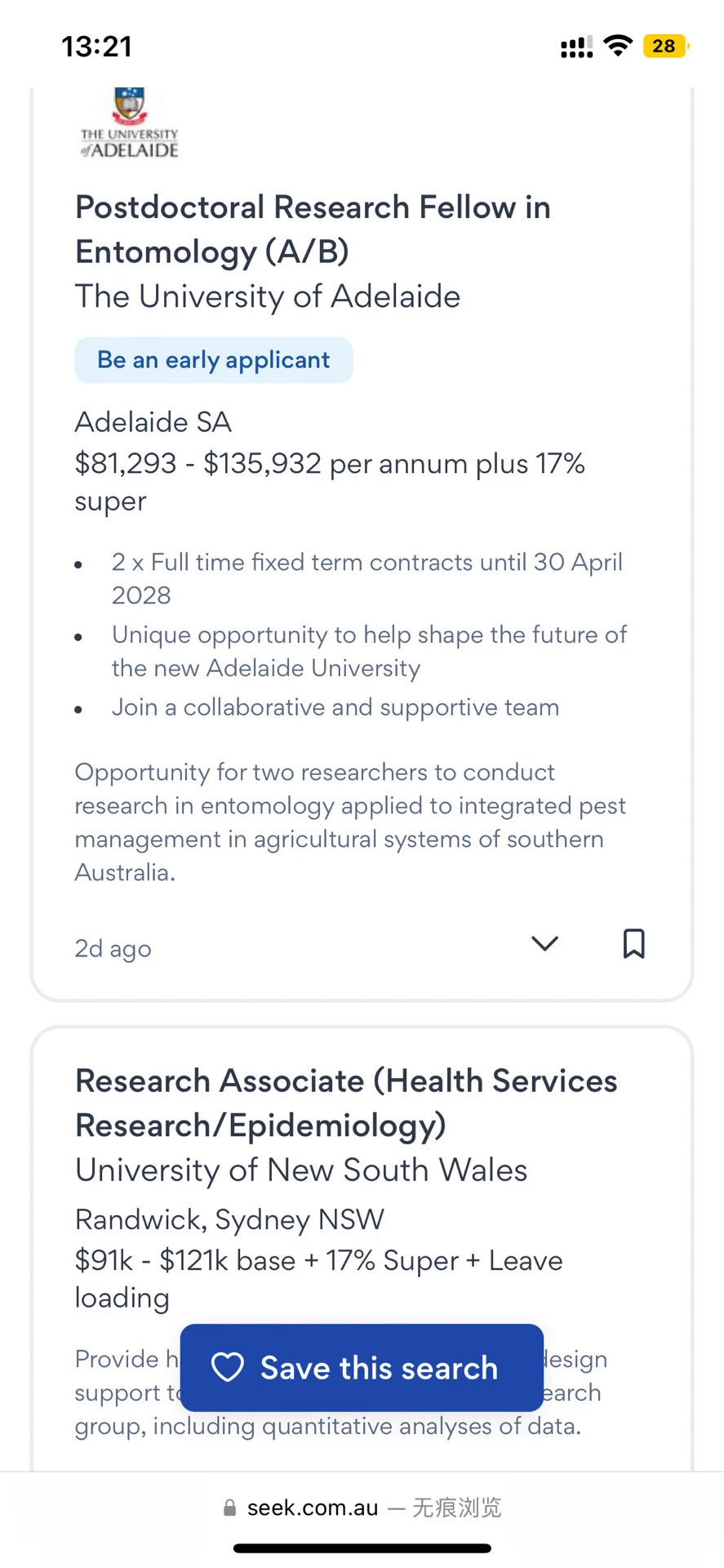Tap the 13:21 clock in status bar

97,47
